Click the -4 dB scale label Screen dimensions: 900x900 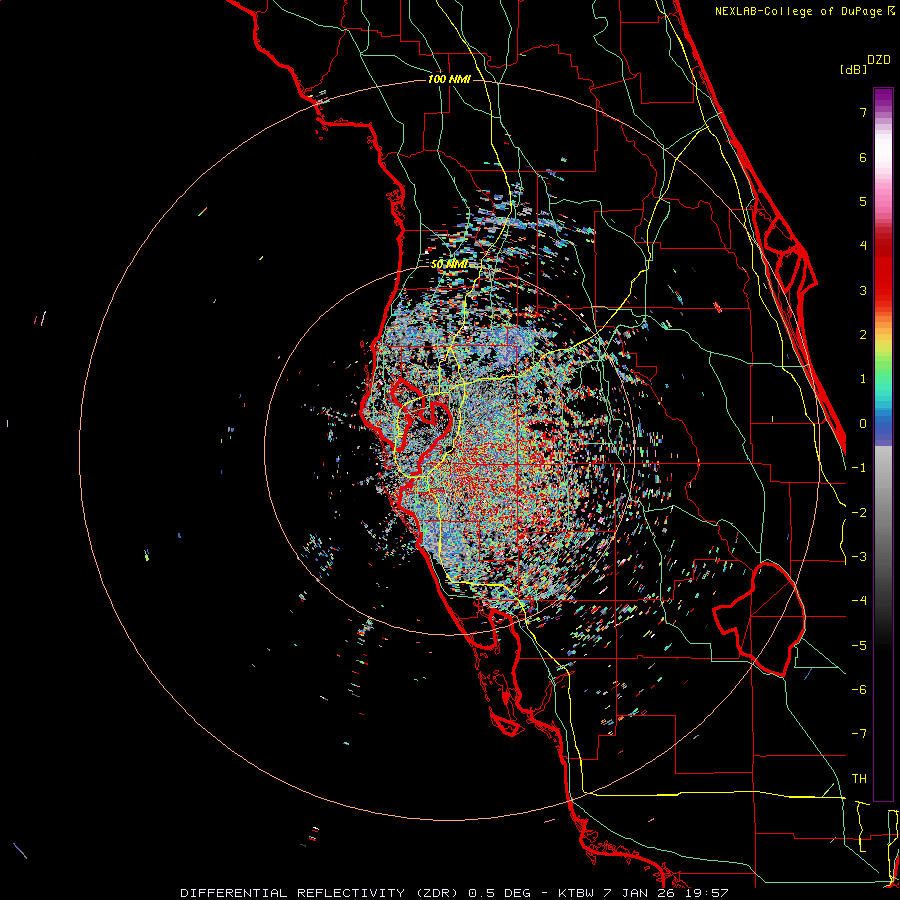pos(859,601)
